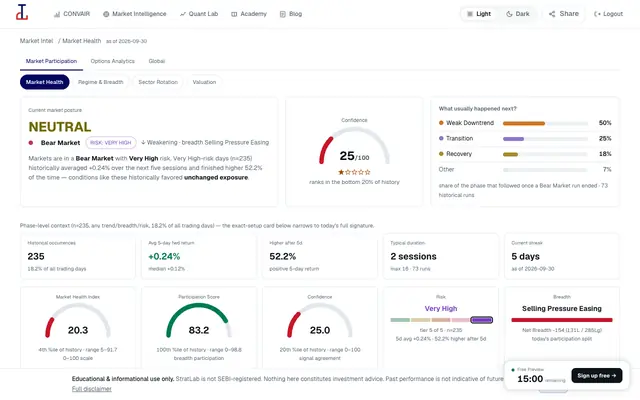
Task: Click the 50% Weak Downtrend percentage
Action: tap(605, 123)
